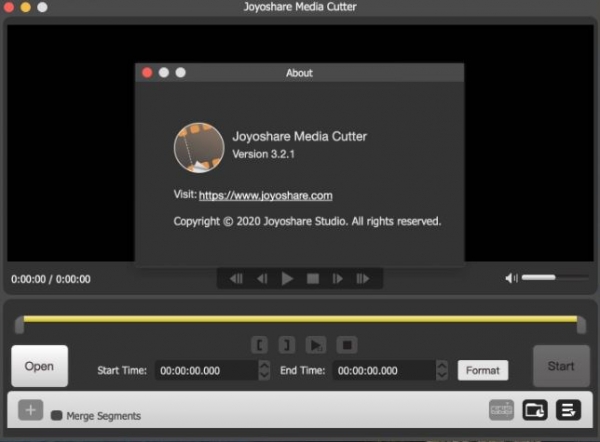Open the output folder icon
600x442 pixels.
[535, 410]
